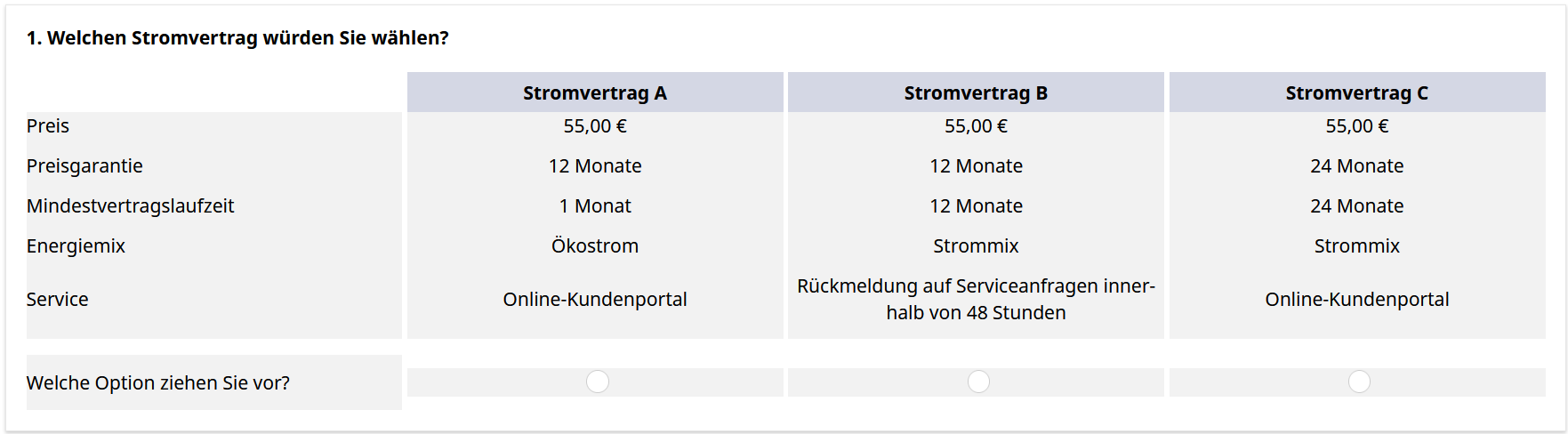Viewport: 1568px width, 434px height.
Task: Click the Energiemix row label
Action: click(76, 246)
